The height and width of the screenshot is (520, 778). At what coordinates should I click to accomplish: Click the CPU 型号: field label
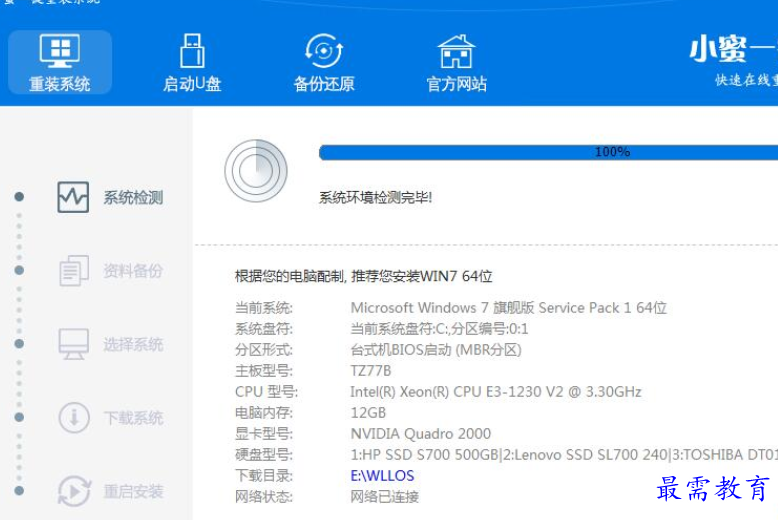pyautogui.click(x=266, y=391)
